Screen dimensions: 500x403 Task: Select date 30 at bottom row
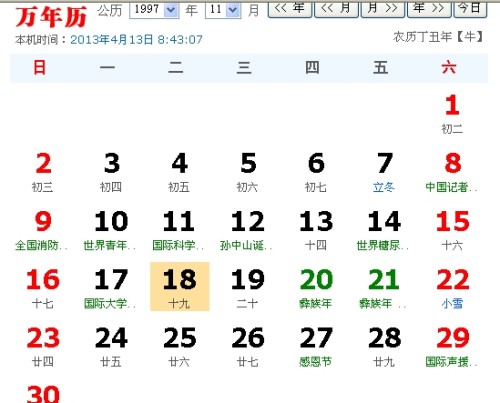[43, 393]
